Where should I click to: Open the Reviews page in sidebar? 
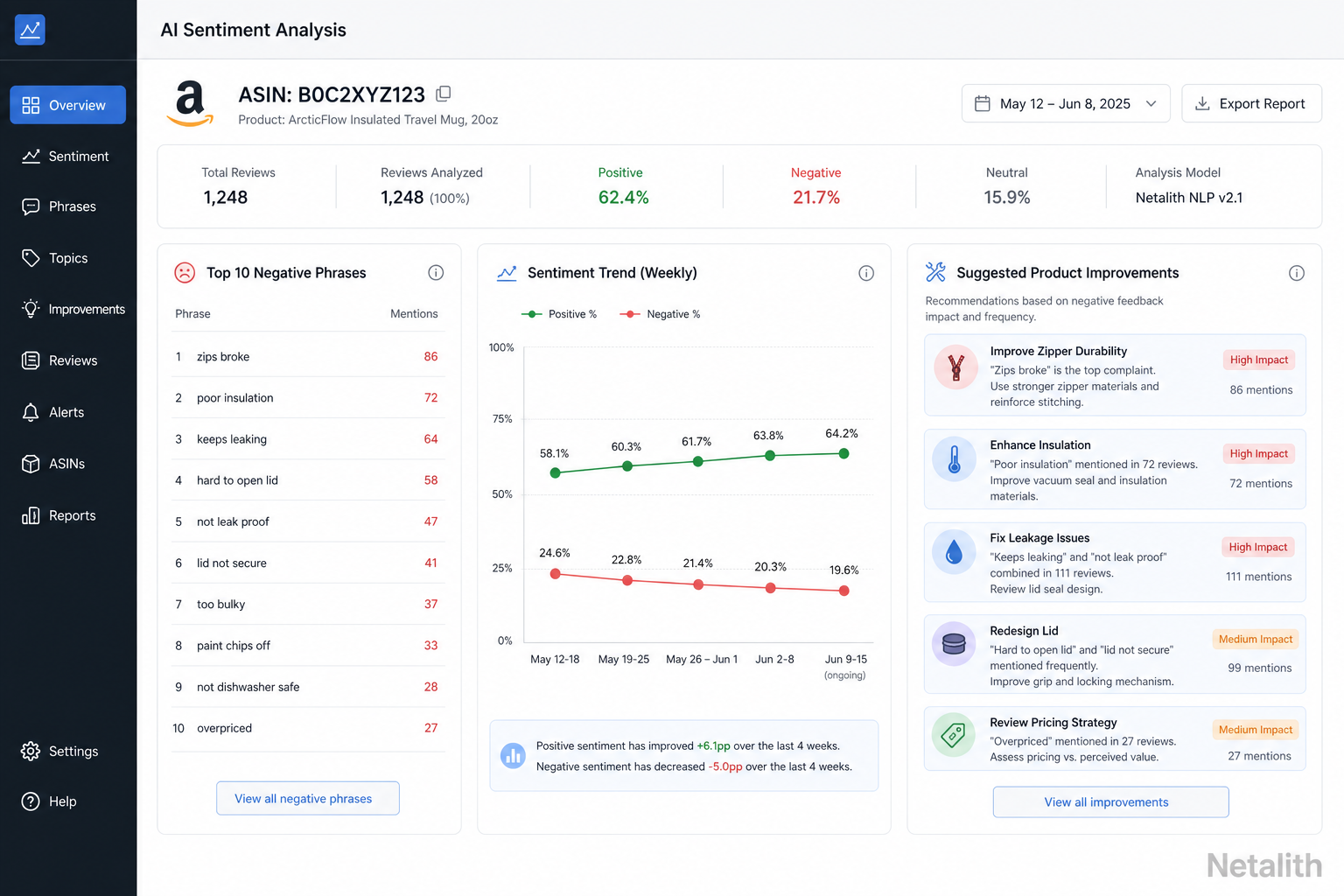click(x=67, y=360)
